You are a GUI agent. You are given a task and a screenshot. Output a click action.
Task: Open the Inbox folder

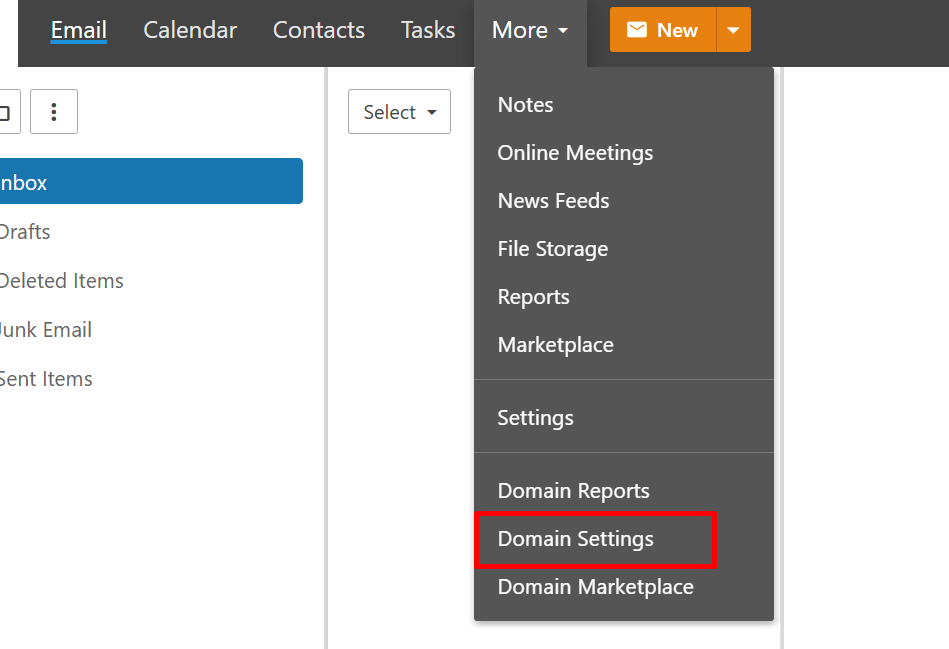coord(150,182)
